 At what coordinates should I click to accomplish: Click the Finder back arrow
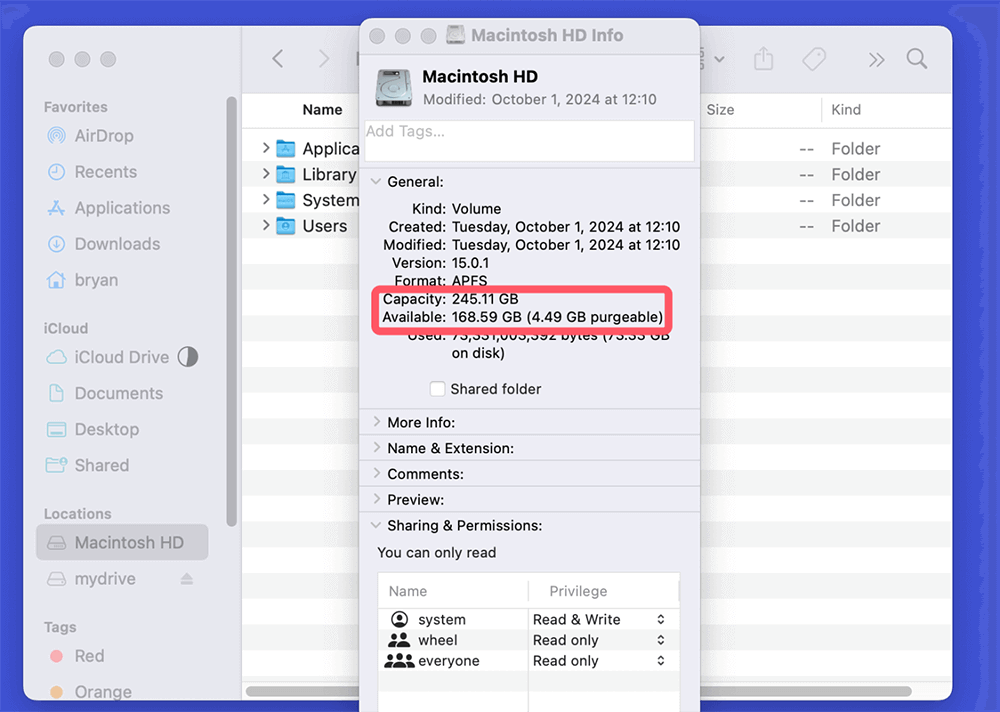278,59
